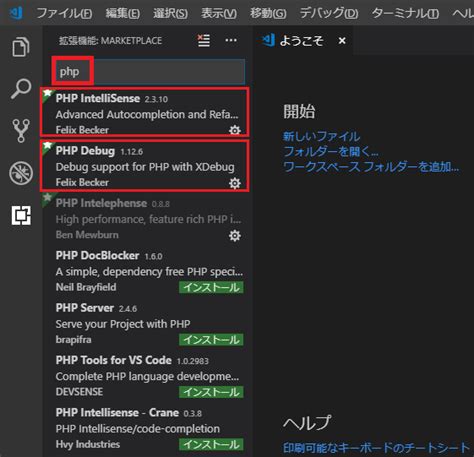Image resolution: width=474 pixels, height=457 pixels.
Task: Open the Search view in activity bar
Action: point(21,89)
